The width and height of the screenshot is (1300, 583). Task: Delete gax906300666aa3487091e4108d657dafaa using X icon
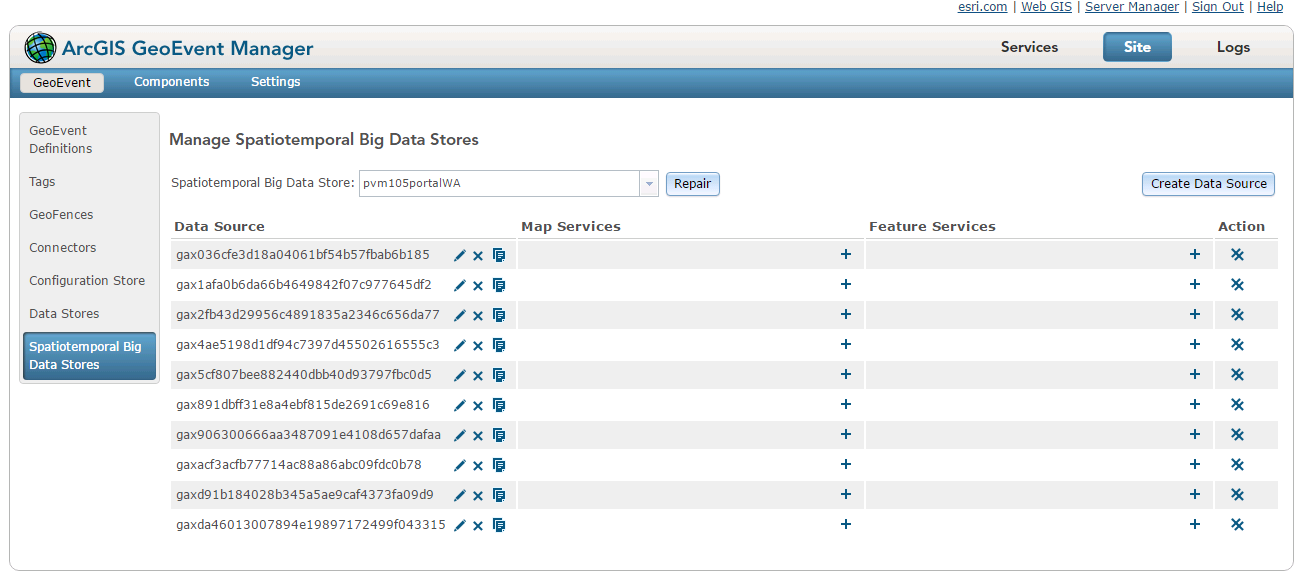(478, 436)
